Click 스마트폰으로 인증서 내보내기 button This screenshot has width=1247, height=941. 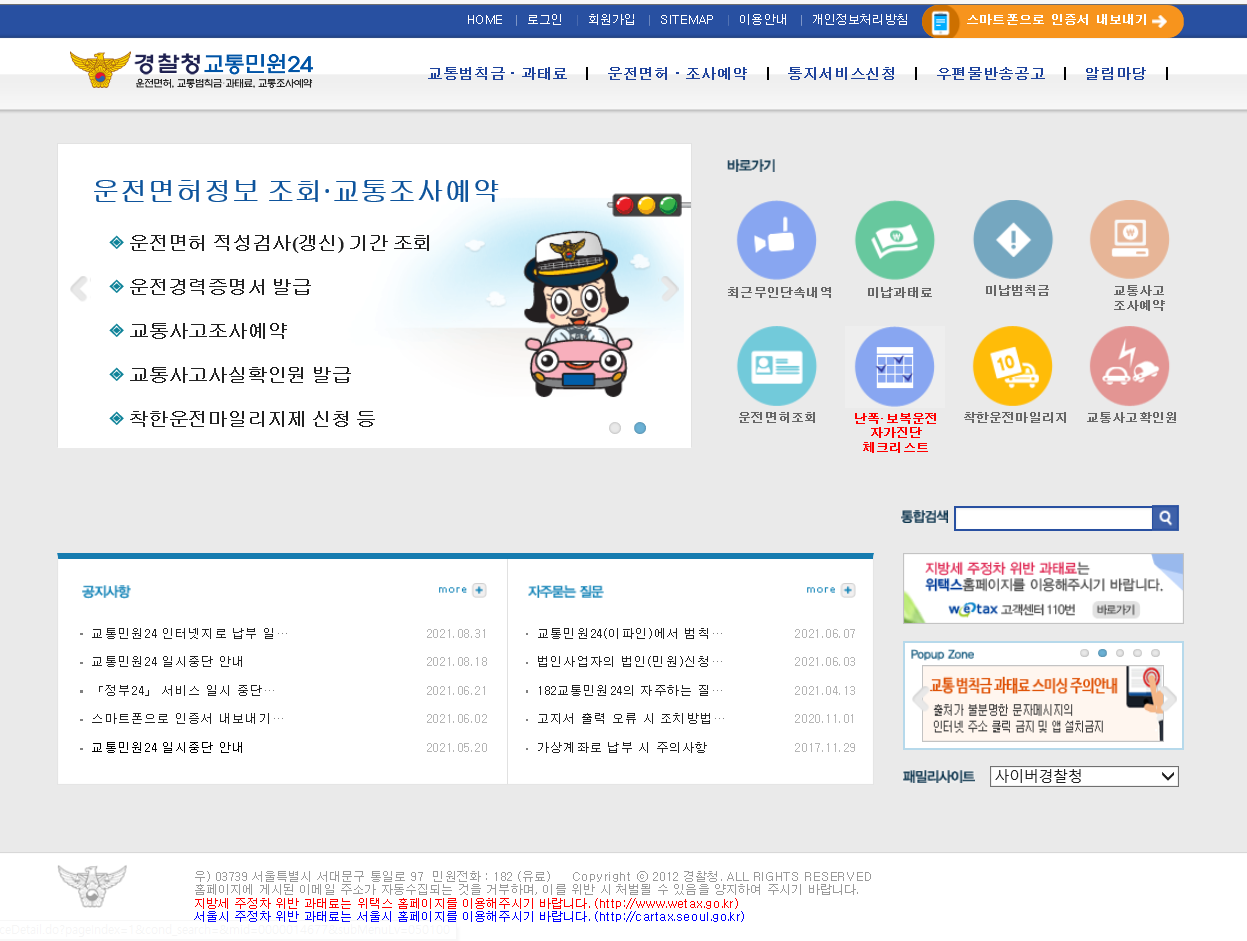pyautogui.click(x=1053, y=21)
